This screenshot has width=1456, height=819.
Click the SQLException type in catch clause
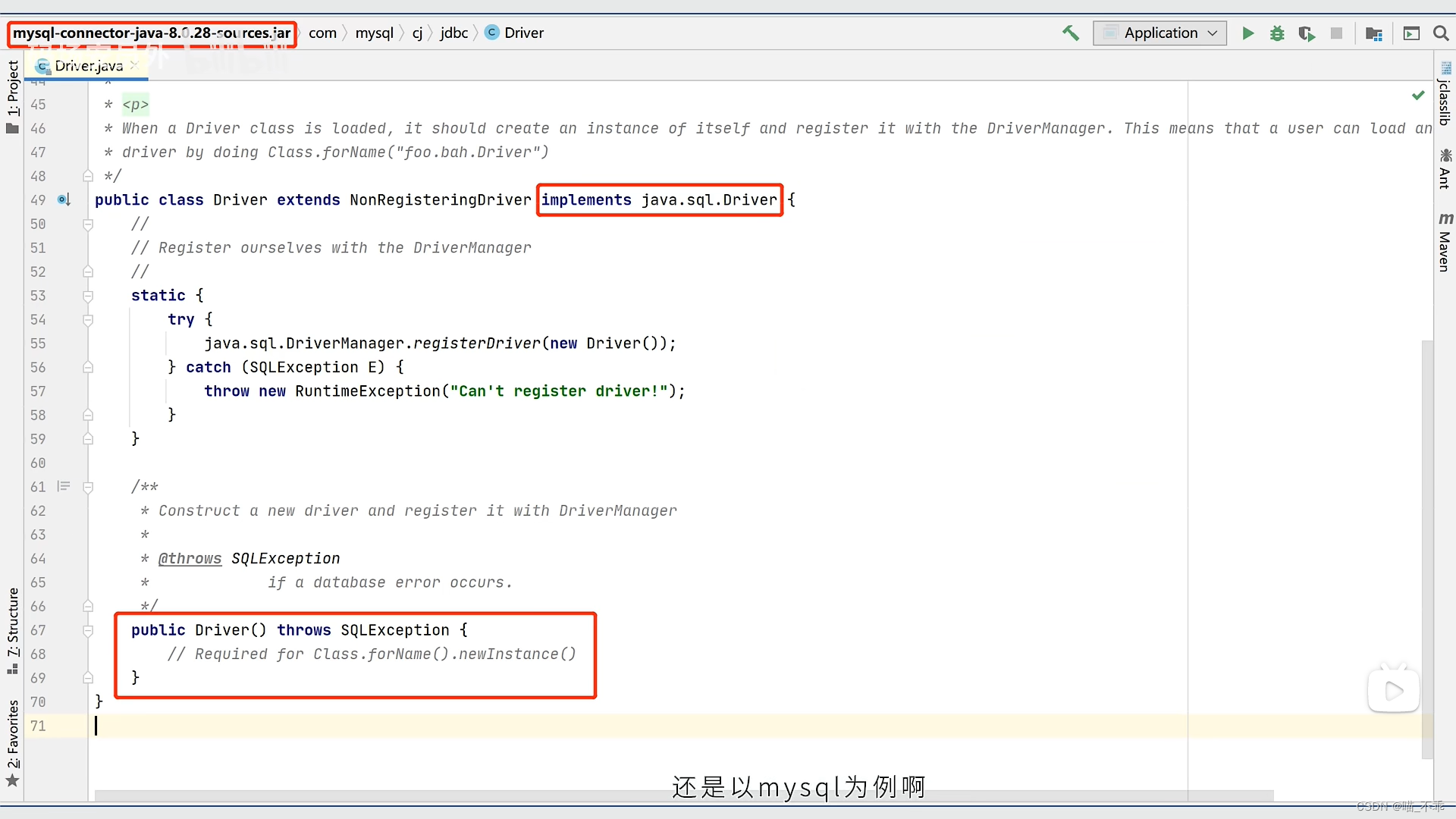(304, 368)
